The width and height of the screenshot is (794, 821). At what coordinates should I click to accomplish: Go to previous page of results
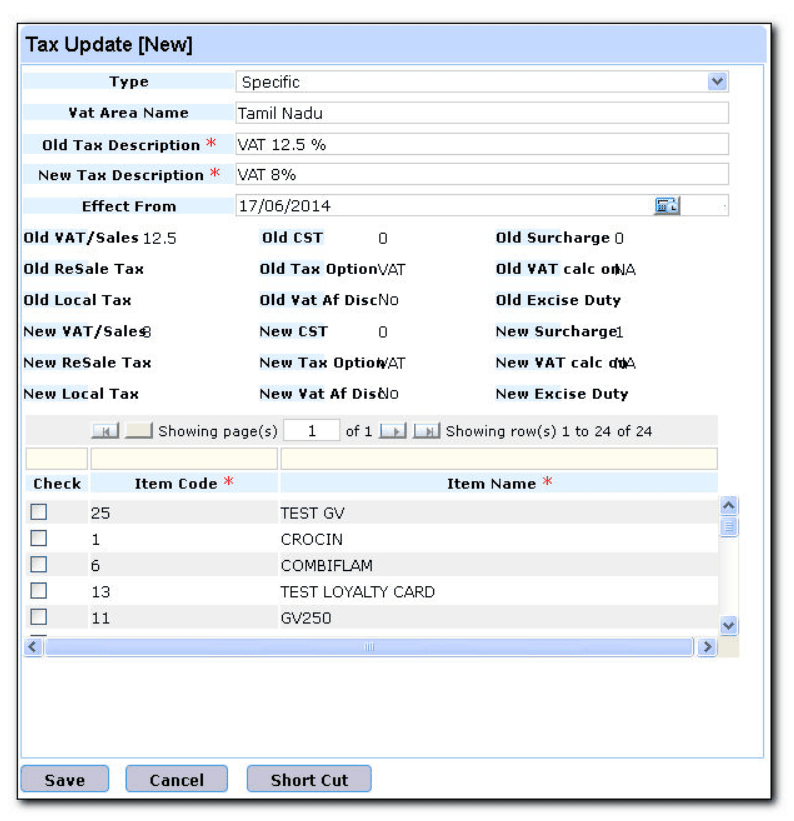(x=139, y=431)
